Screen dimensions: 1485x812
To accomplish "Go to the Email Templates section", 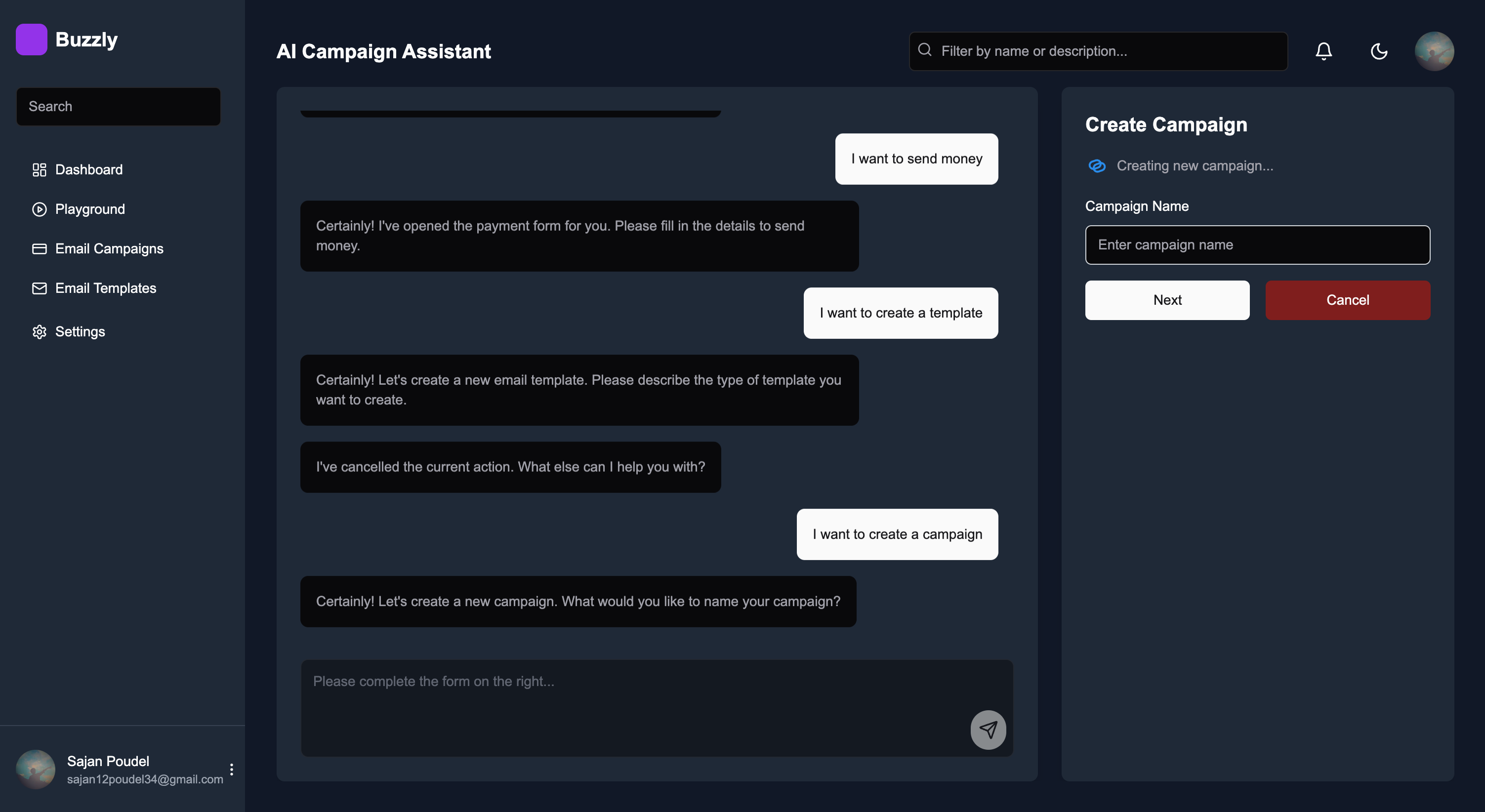I will coord(106,288).
